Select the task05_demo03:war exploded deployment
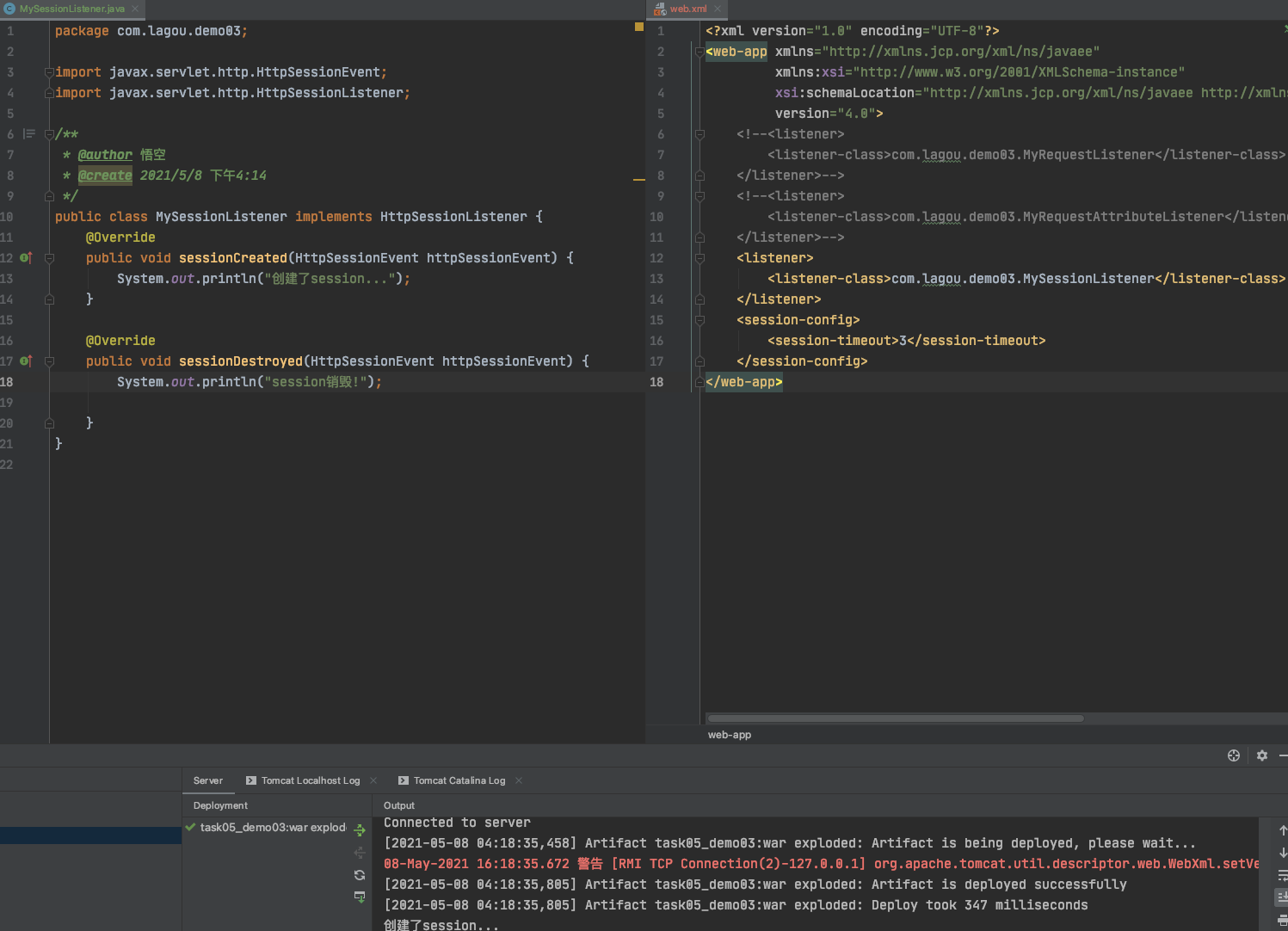This screenshot has width=1288, height=931. click(265, 828)
